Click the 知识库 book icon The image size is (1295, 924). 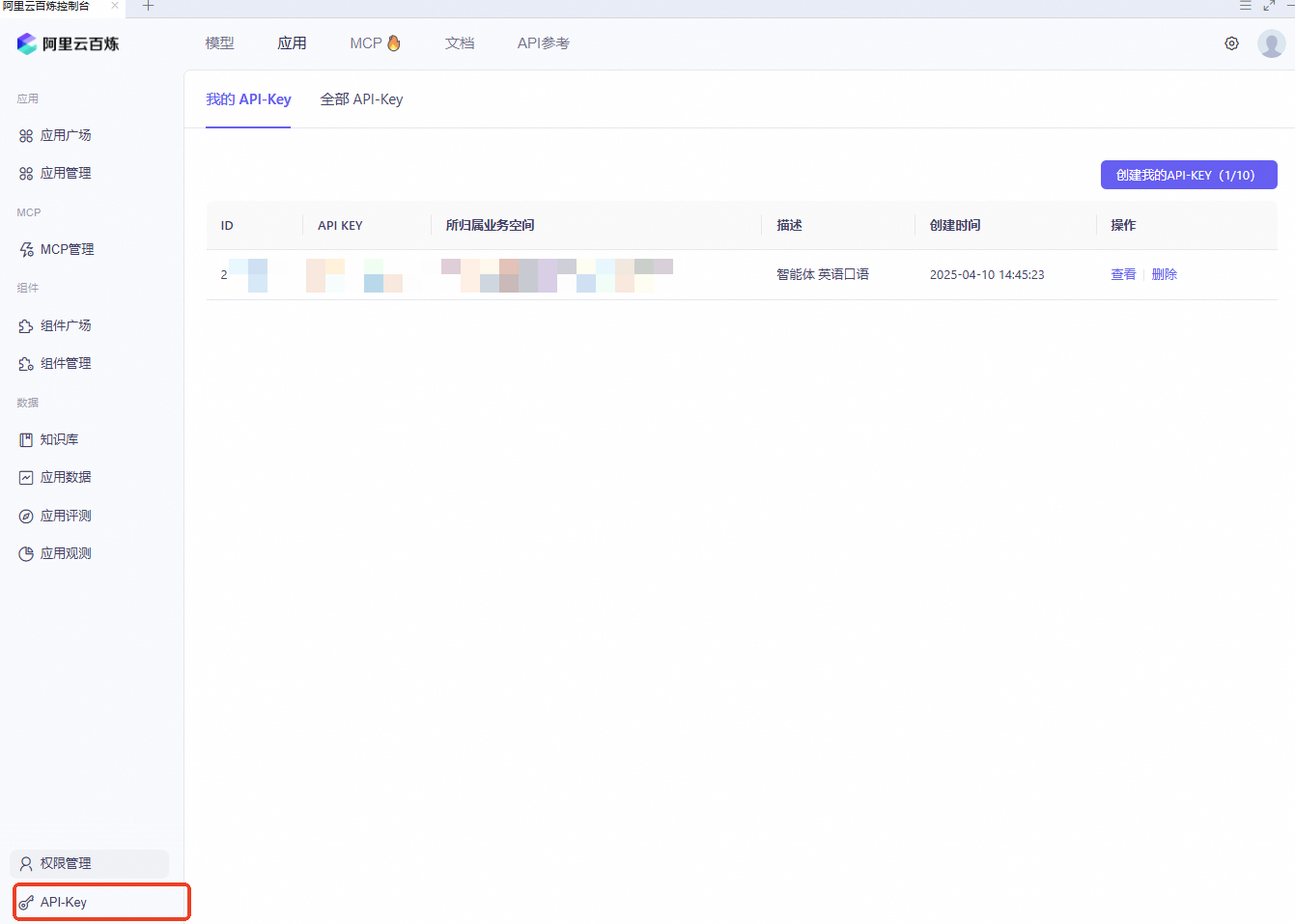tap(26, 440)
